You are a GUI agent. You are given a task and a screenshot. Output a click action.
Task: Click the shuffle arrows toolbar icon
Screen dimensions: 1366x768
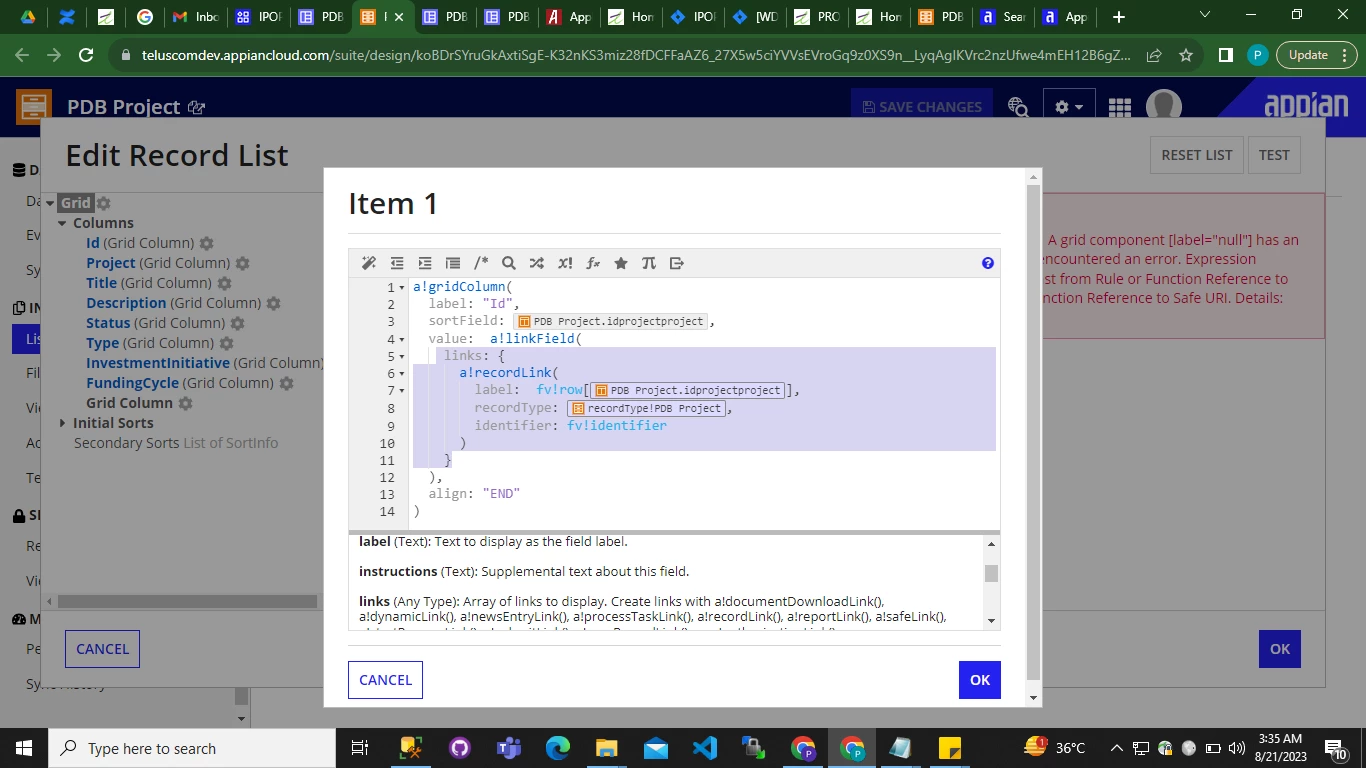click(x=537, y=263)
